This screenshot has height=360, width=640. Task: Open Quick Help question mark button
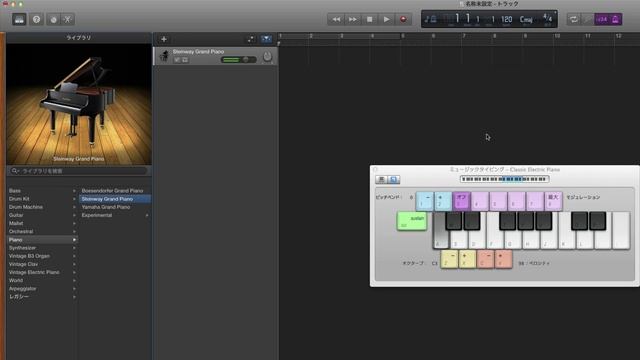point(36,19)
